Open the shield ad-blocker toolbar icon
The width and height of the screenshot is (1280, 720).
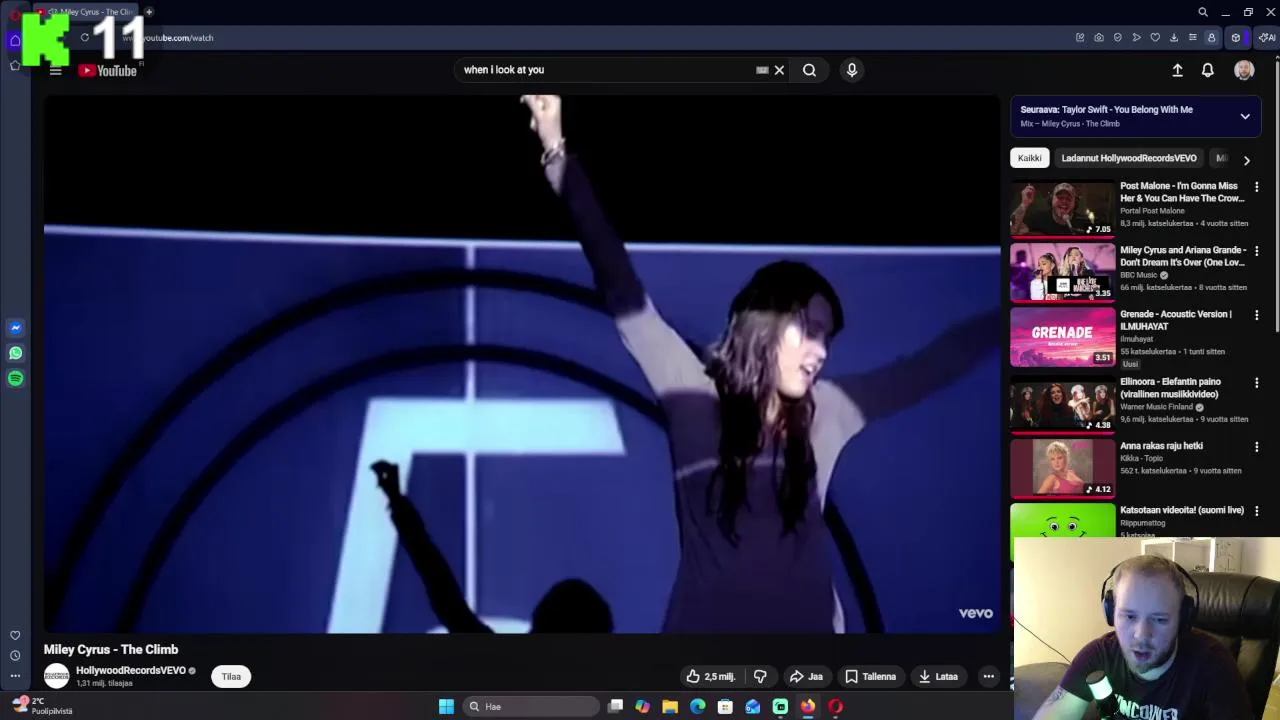(1118, 38)
